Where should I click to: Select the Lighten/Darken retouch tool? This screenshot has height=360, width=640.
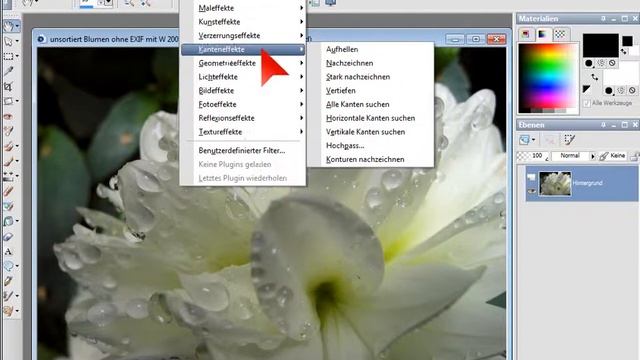[x=8, y=176]
